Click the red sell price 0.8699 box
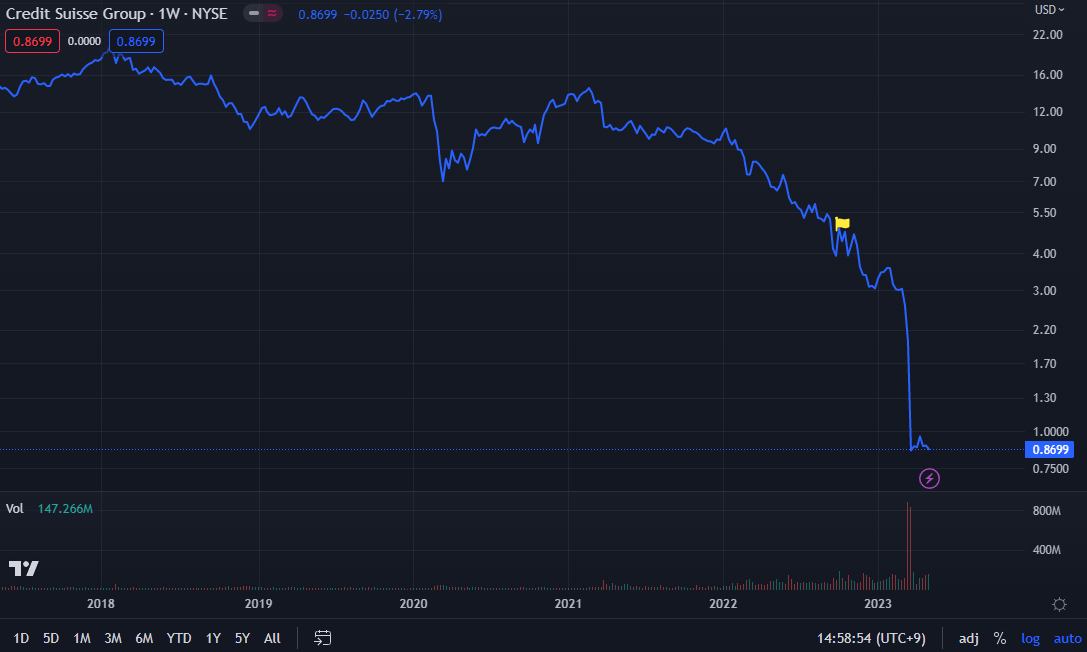Screen dimensions: 1087x652 [33, 42]
